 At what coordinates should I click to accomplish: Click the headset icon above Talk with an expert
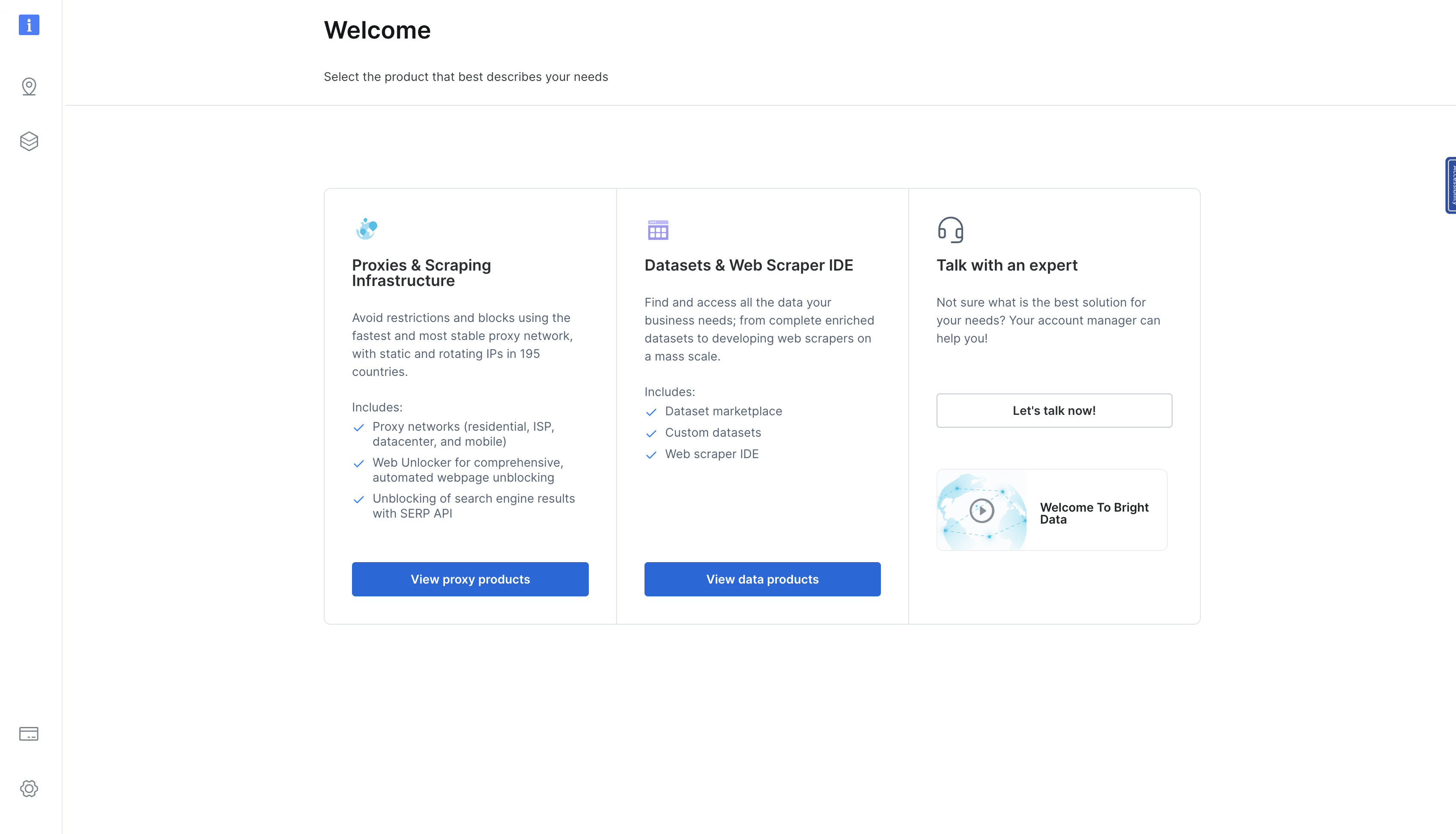pyautogui.click(x=950, y=230)
